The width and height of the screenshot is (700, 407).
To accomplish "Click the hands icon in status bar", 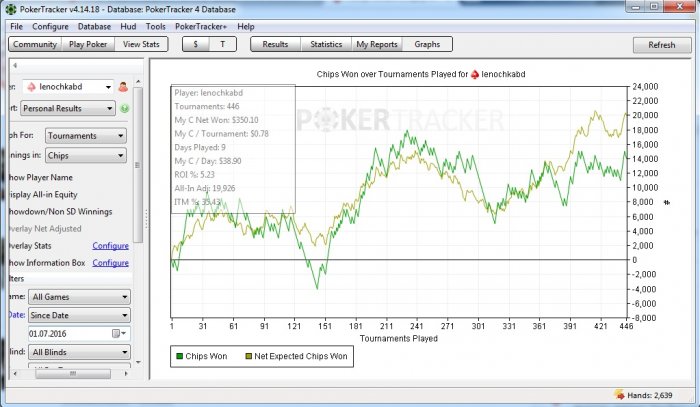I will tap(619, 395).
